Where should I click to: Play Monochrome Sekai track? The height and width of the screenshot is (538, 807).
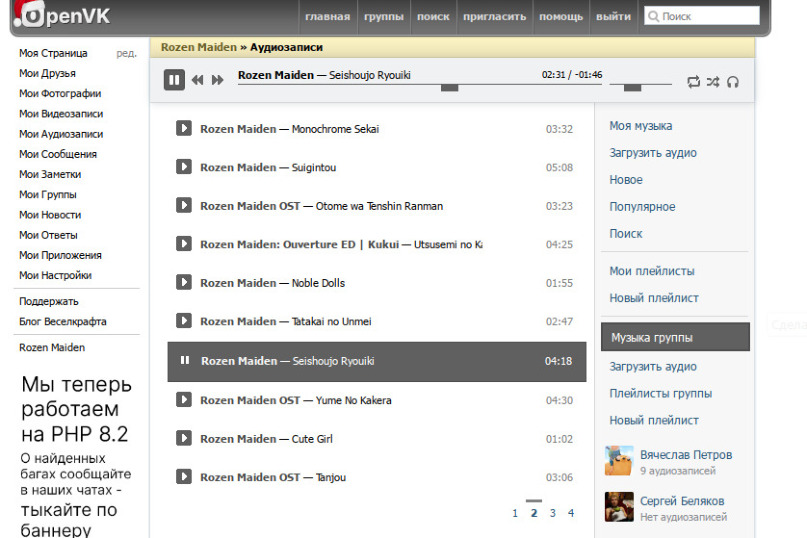click(x=184, y=128)
